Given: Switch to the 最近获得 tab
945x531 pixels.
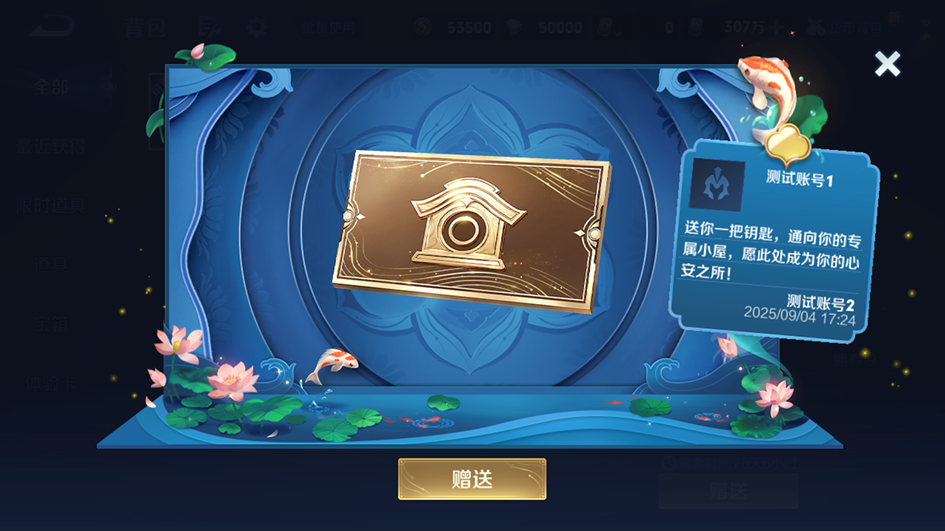Looking at the screenshot, I should tap(51, 146).
